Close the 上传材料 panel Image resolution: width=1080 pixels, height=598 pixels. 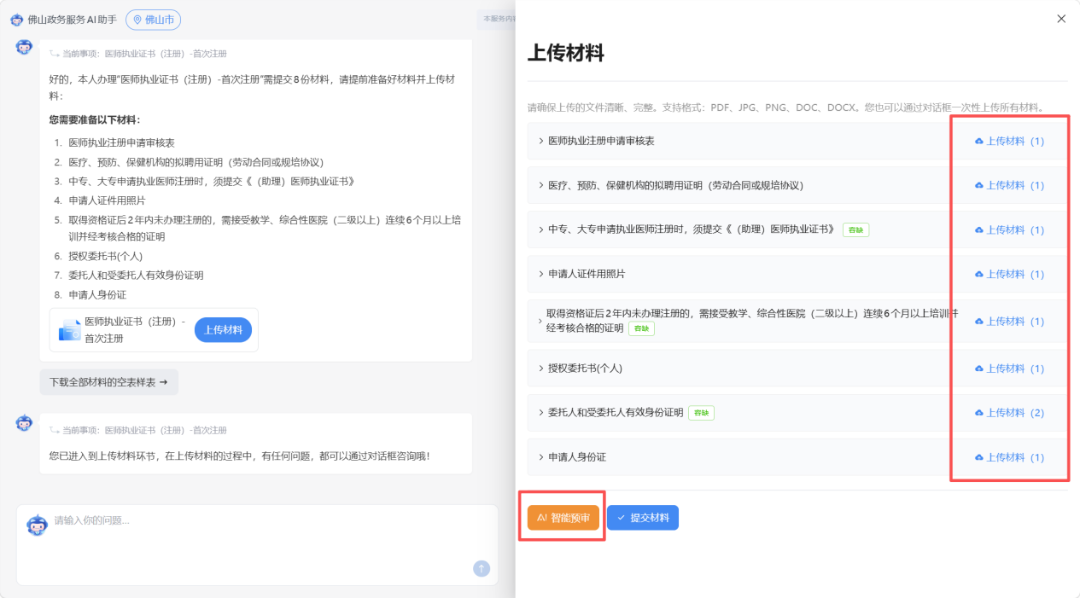[1061, 19]
